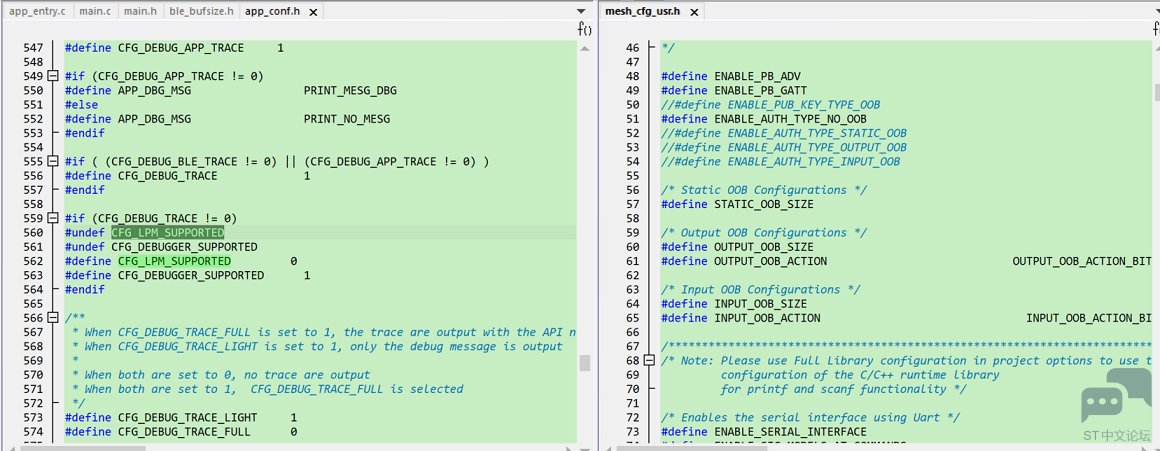Click the Static OOB Configurations comment
This screenshot has height=451, width=1160.
[764, 190]
